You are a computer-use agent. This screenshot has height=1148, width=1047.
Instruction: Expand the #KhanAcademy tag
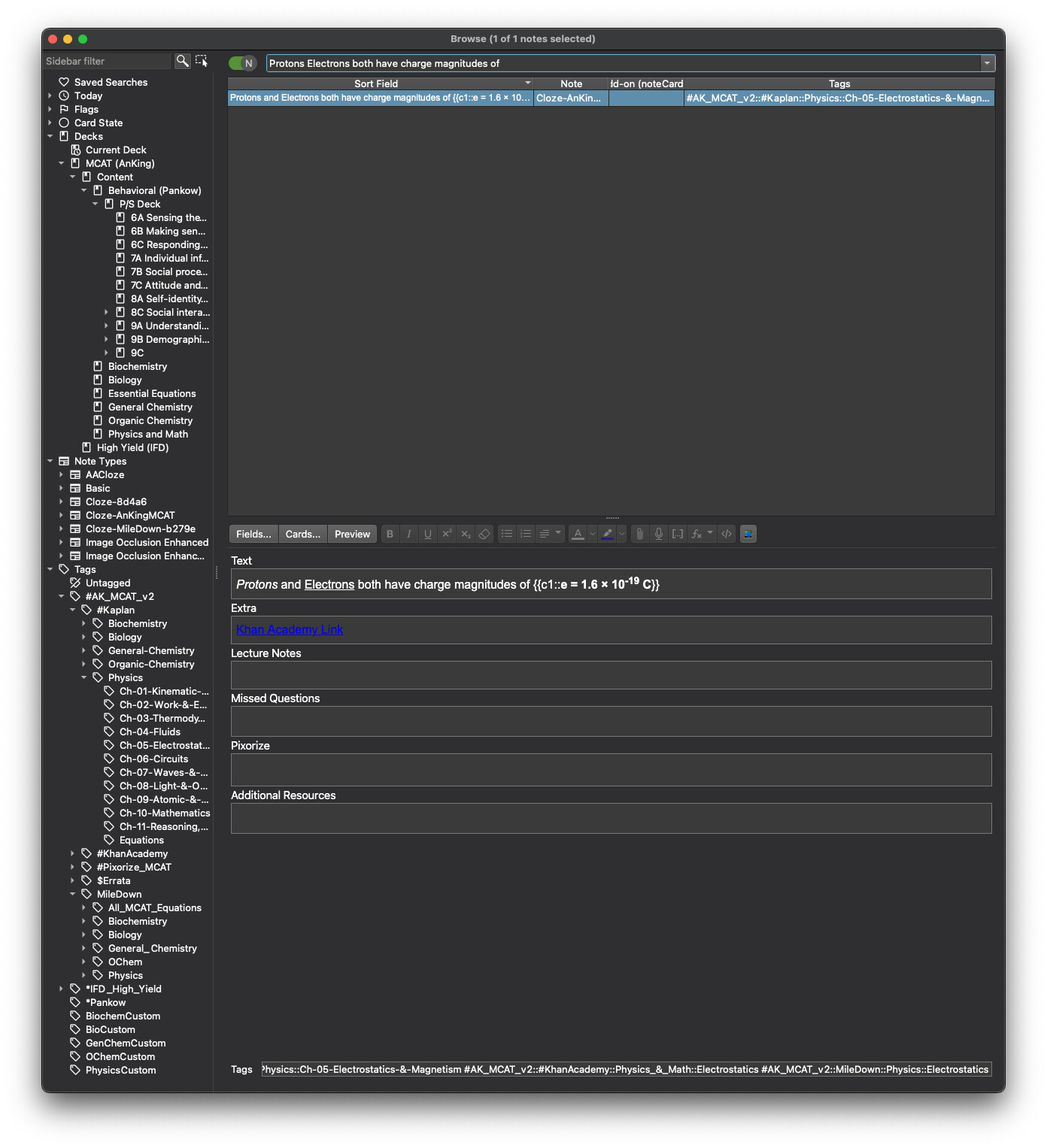click(x=73, y=853)
